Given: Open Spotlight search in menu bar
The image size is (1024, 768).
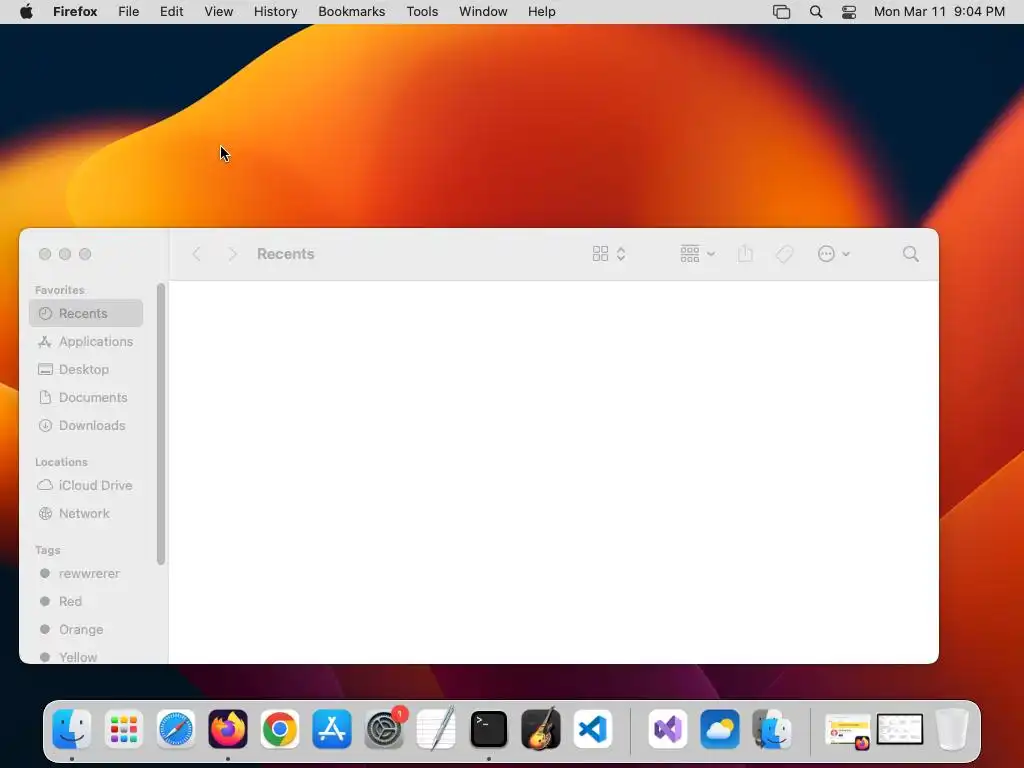Looking at the screenshot, I should tap(816, 12).
